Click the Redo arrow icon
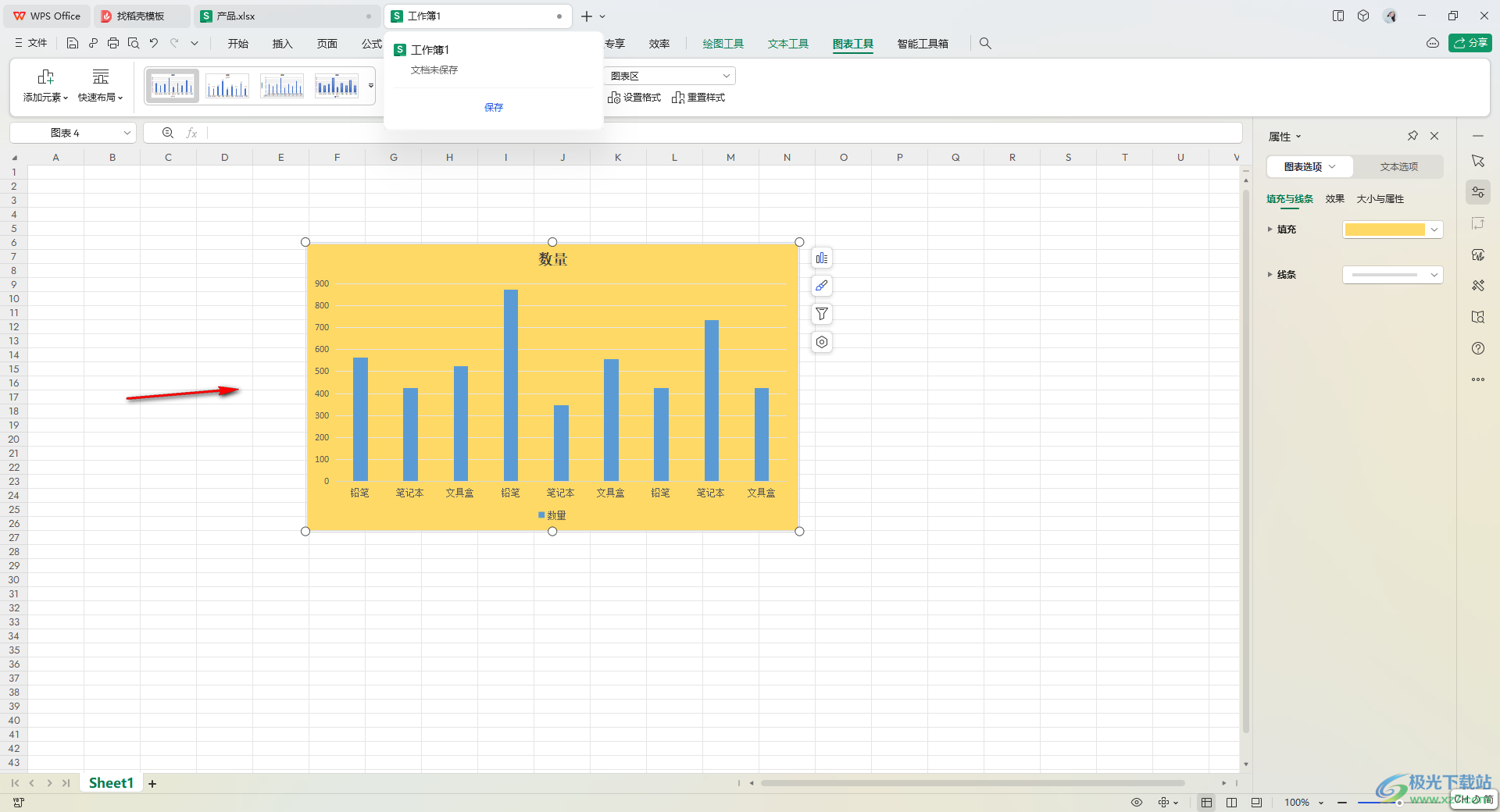 pyautogui.click(x=174, y=44)
